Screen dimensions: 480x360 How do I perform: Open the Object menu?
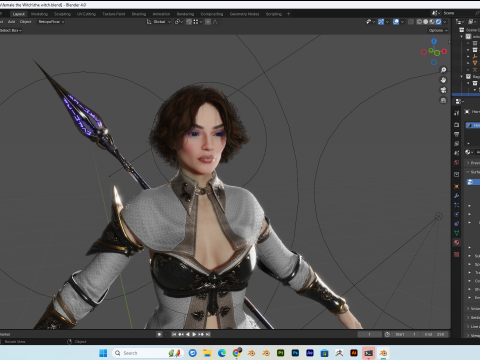(x=25, y=22)
